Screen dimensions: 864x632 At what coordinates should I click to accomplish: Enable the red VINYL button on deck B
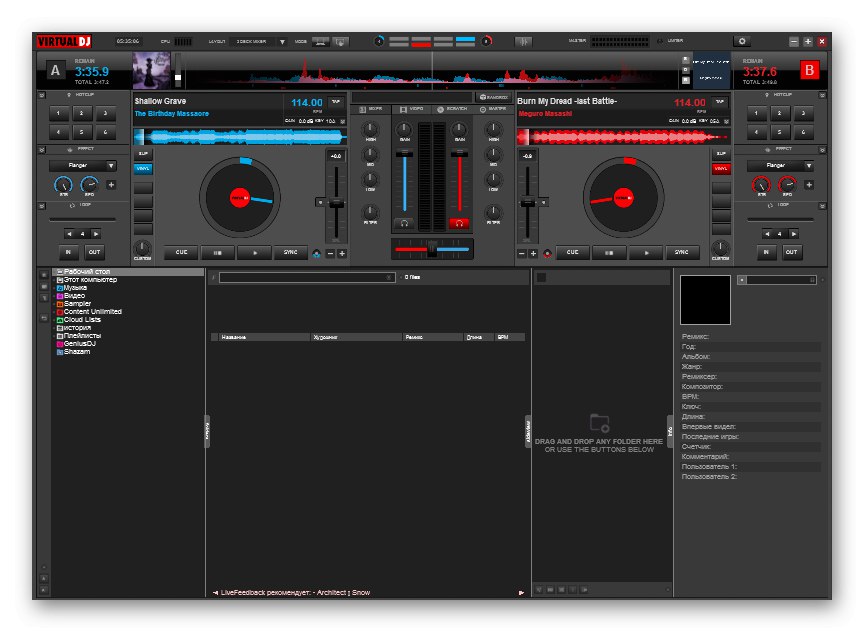click(x=720, y=169)
